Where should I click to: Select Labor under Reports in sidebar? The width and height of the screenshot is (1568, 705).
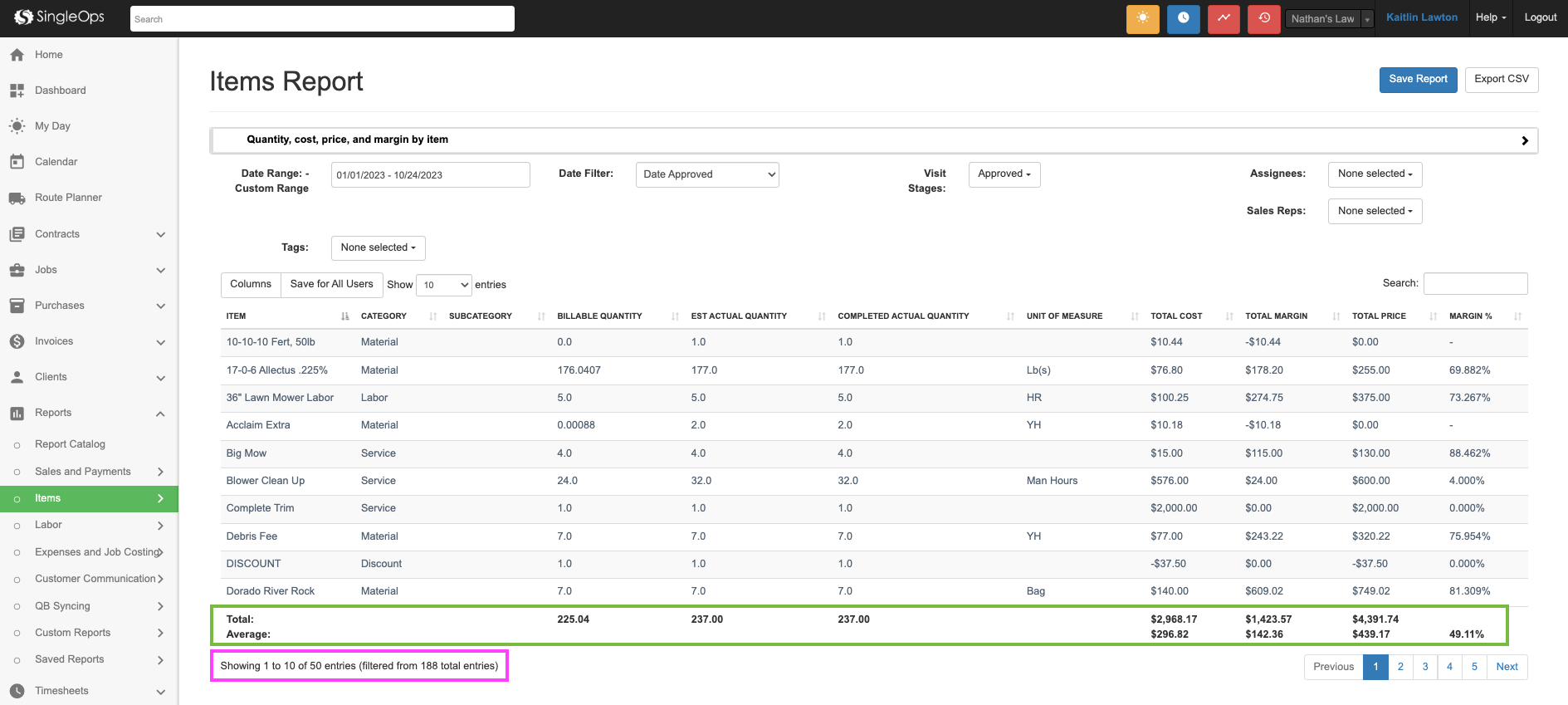pos(48,525)
